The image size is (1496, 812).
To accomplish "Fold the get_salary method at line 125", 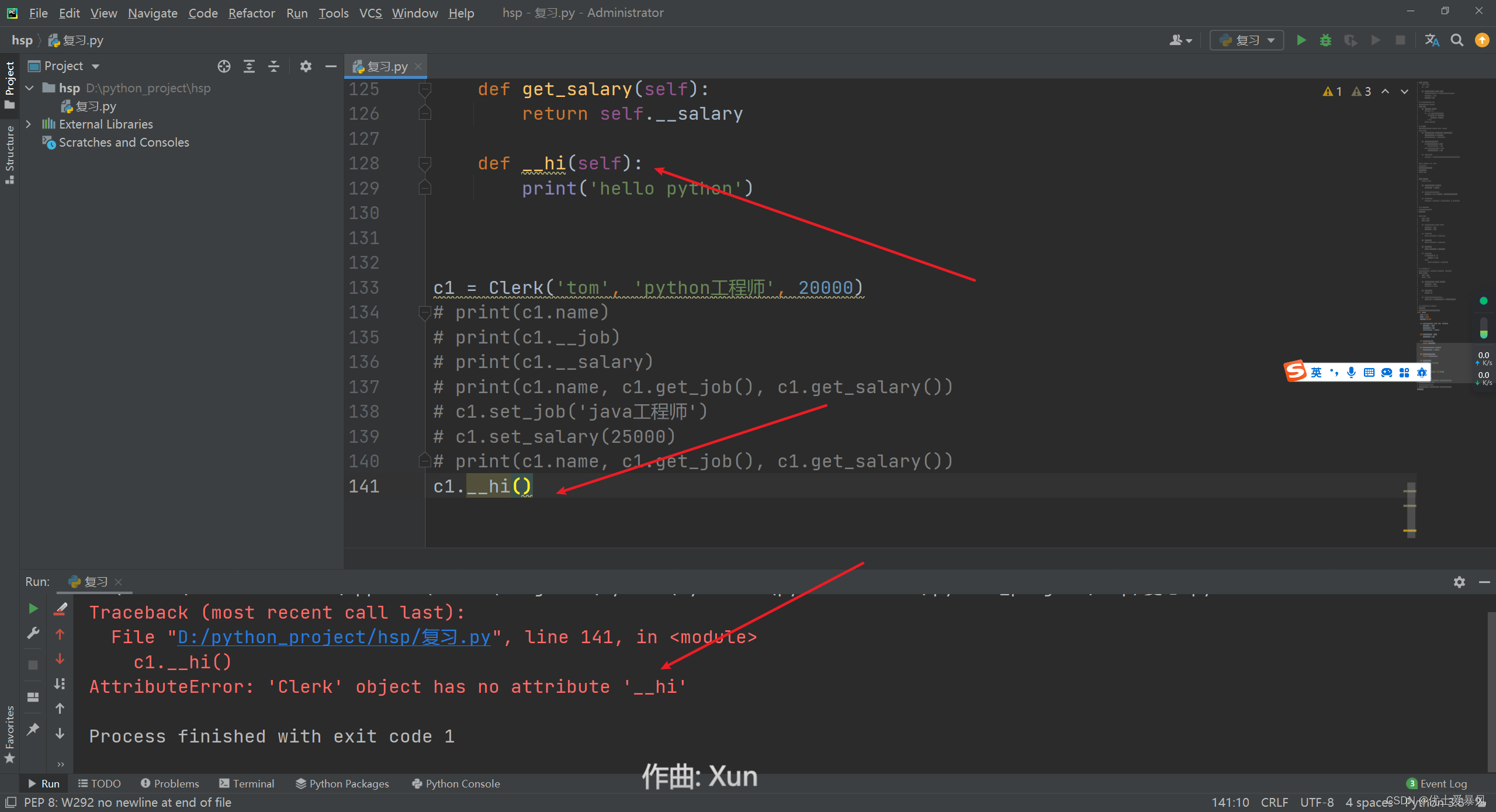I will pos(425,89).
